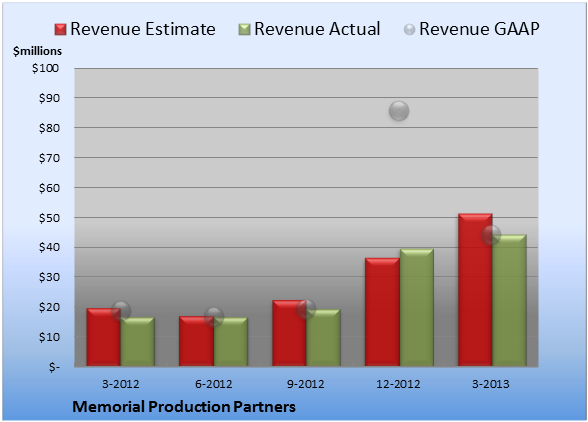Click the '$100' y-axis label
The width and height of the screenshot is (588, 422).
(45, 68)
